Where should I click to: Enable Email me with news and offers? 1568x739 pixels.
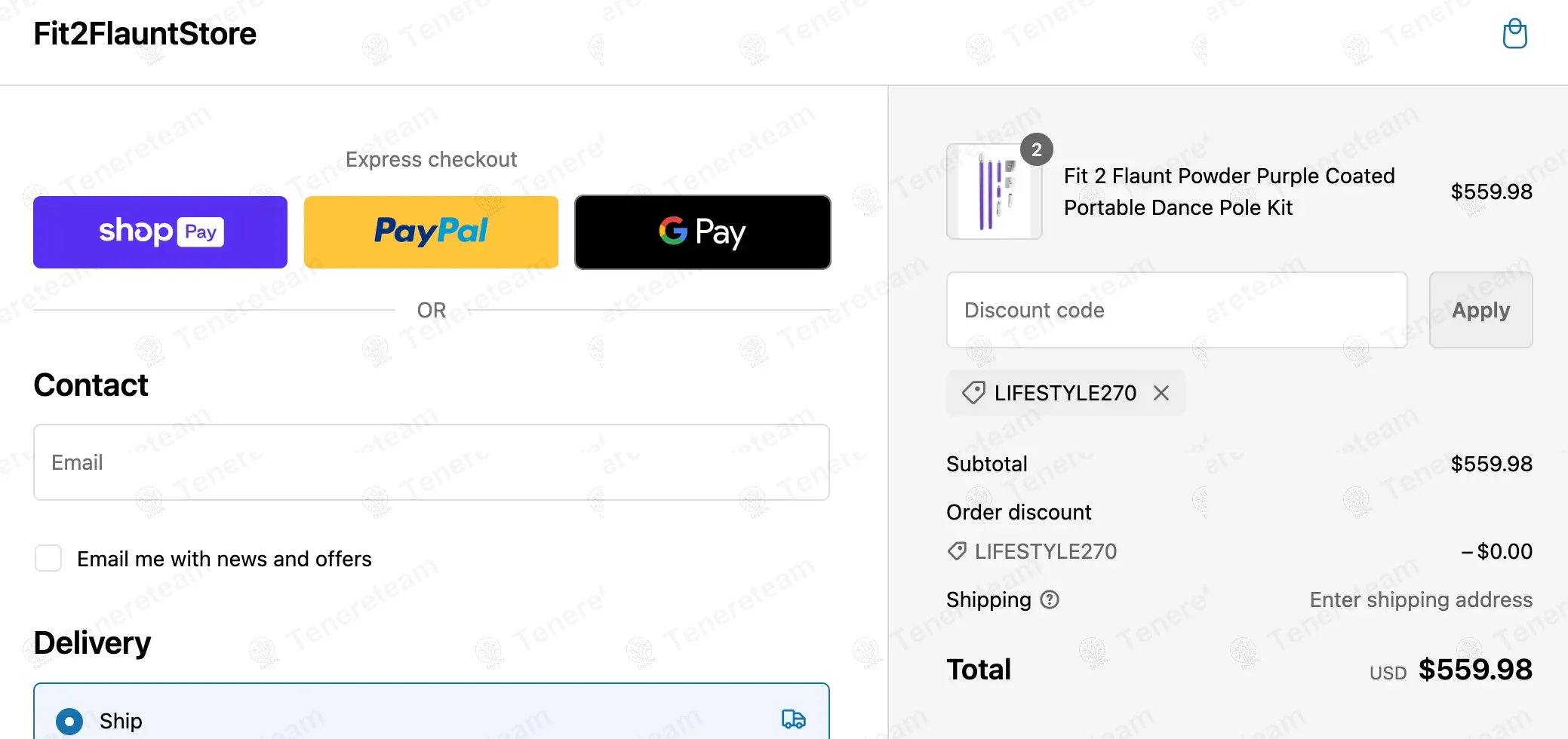pos(48,559)
